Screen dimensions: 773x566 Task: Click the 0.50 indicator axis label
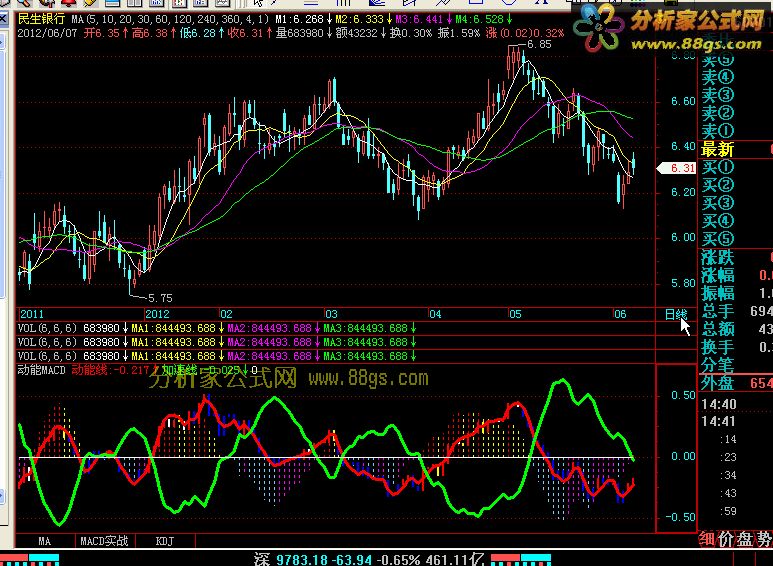(683, 396)
